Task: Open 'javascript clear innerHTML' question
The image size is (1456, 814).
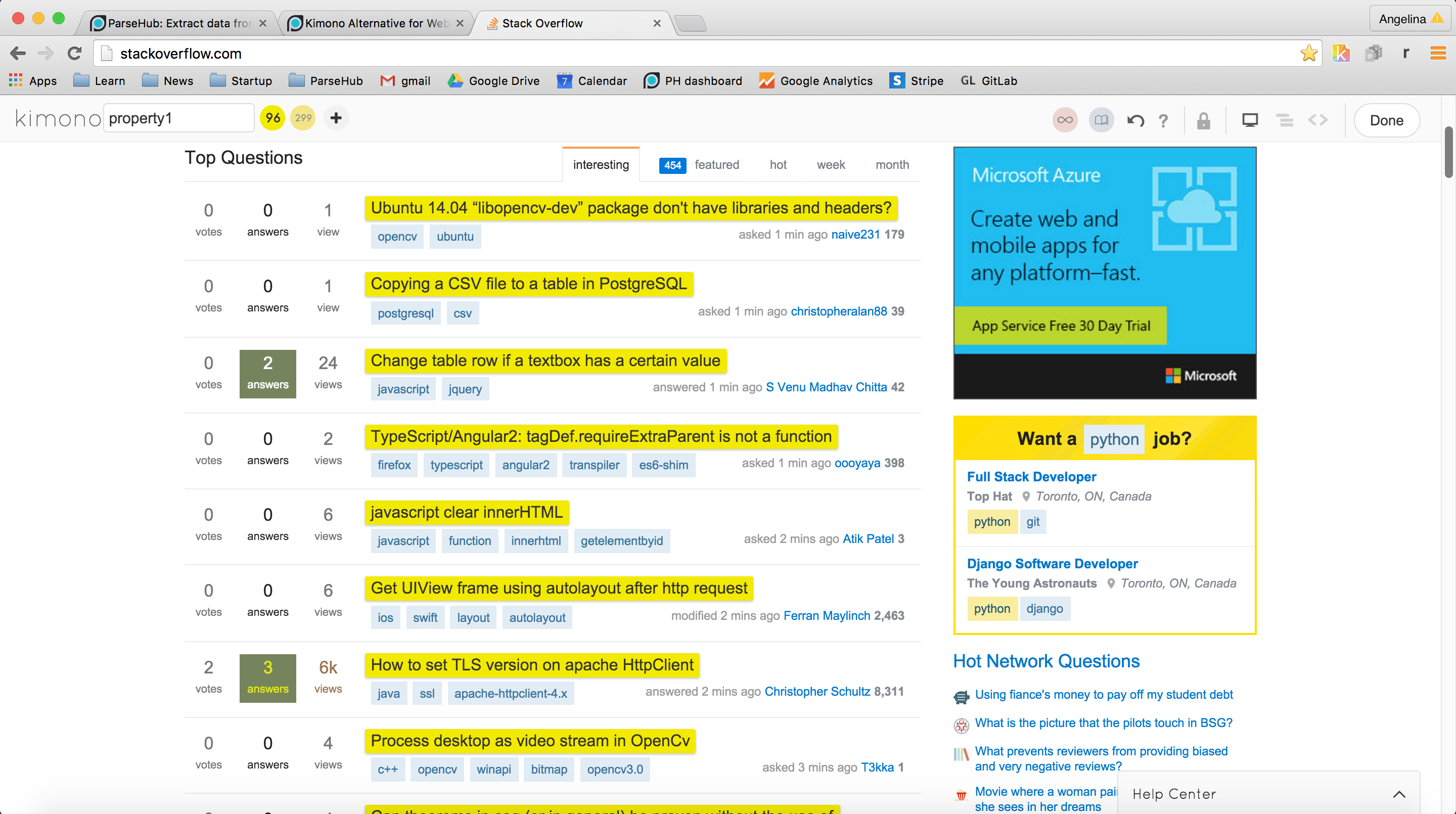Action: coord(466,512)
